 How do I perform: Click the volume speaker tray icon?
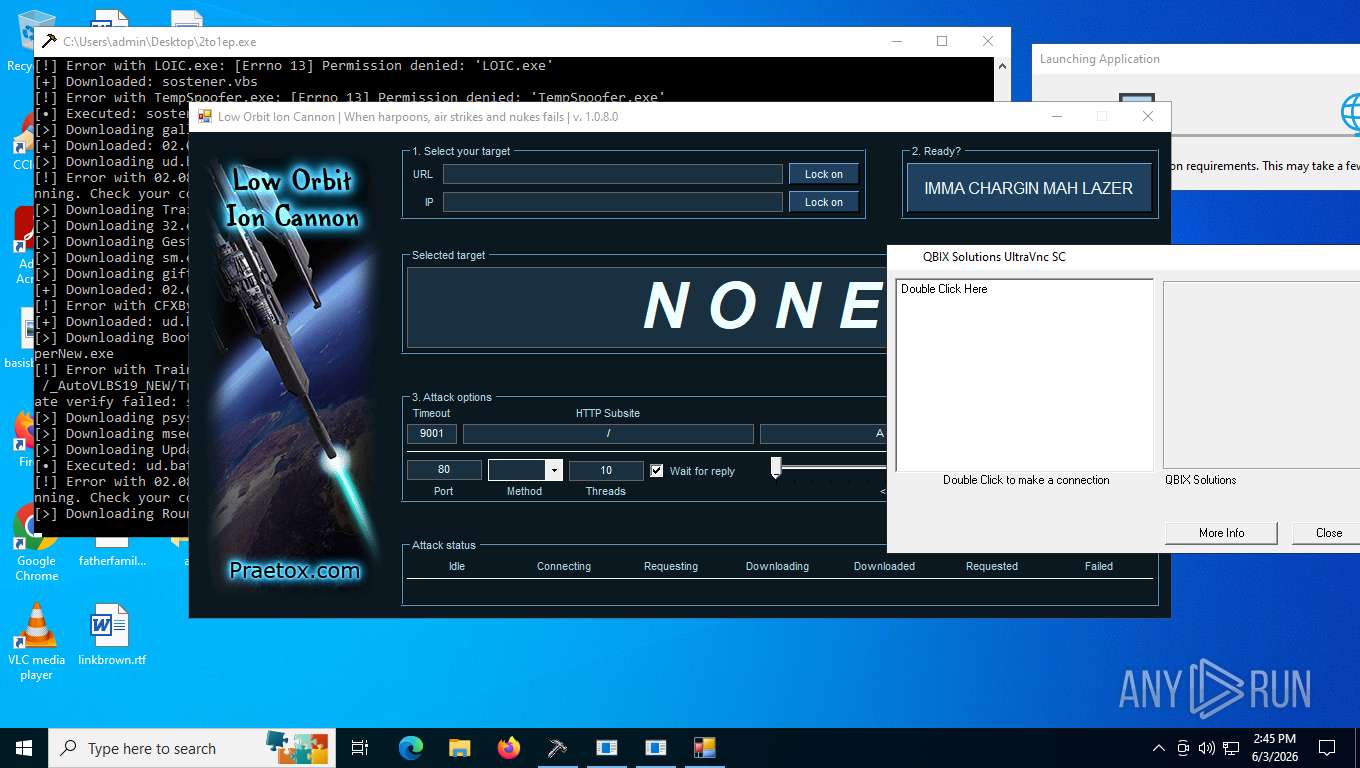1207,748
